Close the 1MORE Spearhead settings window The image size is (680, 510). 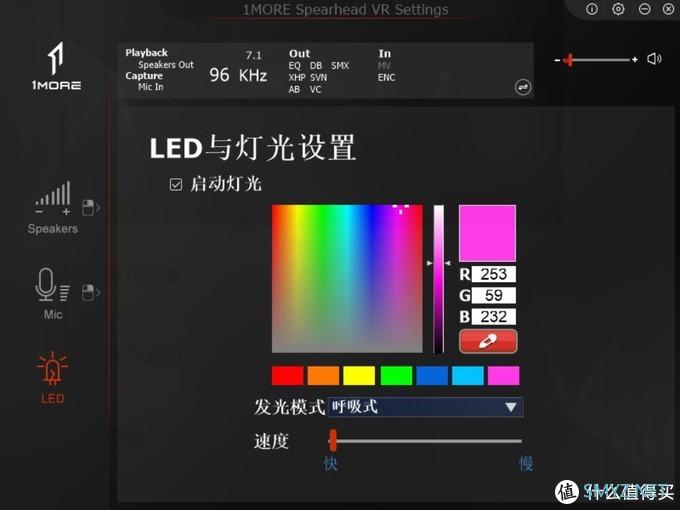click(x=669, y=9)
